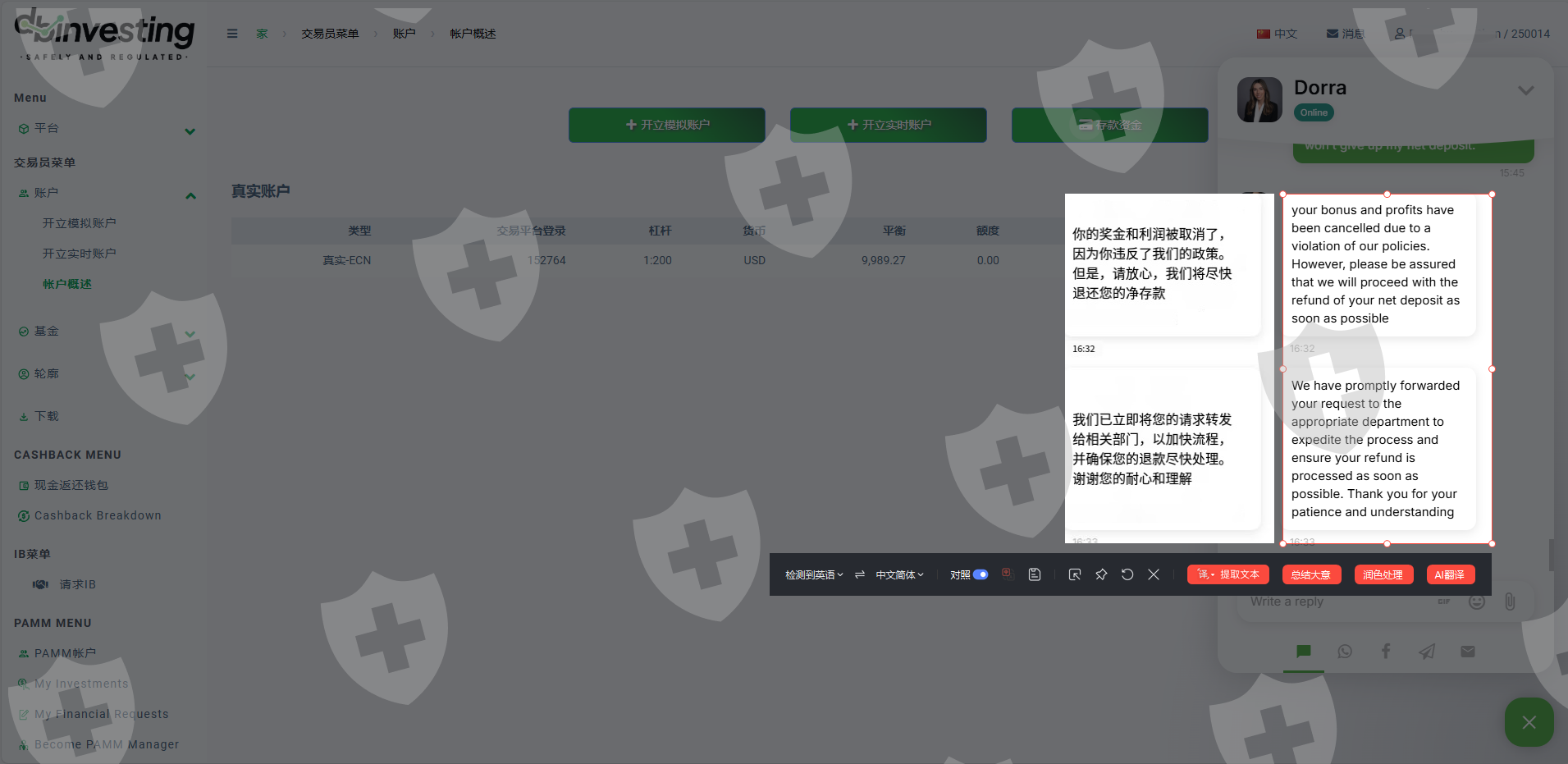Select 开立实时账户 in the sidebar
Screen dimensions: 1568x764
point(80,254)
